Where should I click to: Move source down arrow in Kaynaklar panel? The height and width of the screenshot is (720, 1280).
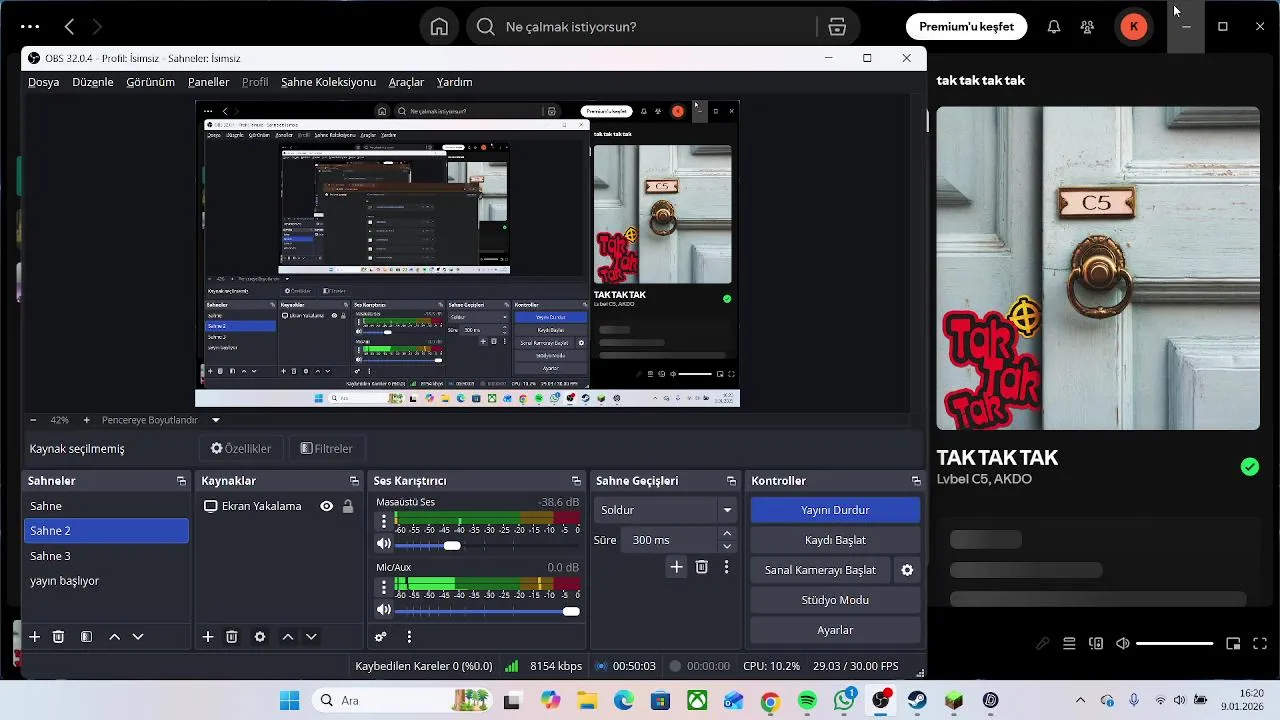tap(311, 637)
